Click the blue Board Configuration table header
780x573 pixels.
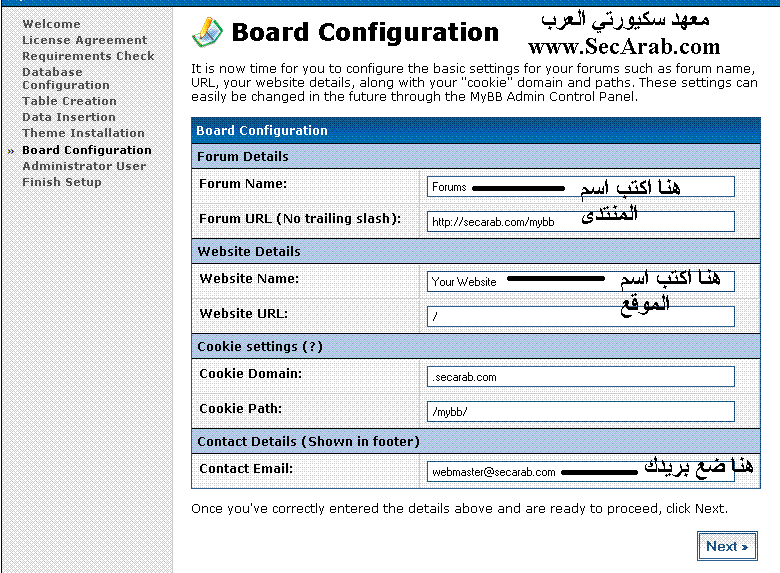(x=476, y=130)
